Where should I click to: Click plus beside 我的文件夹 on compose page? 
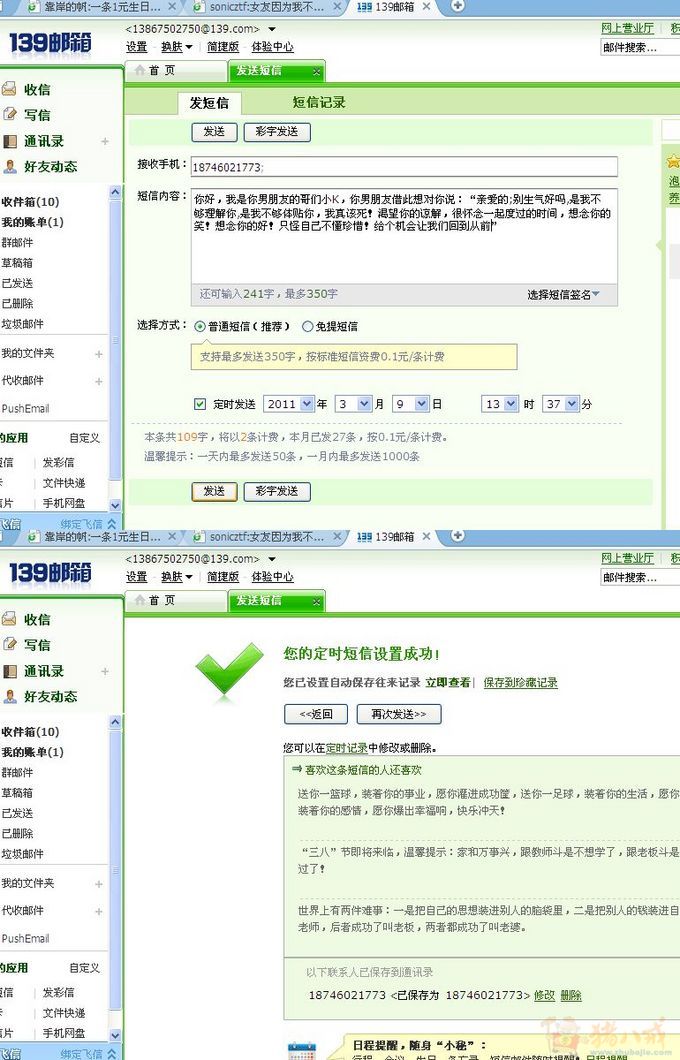tap(99, 354)
